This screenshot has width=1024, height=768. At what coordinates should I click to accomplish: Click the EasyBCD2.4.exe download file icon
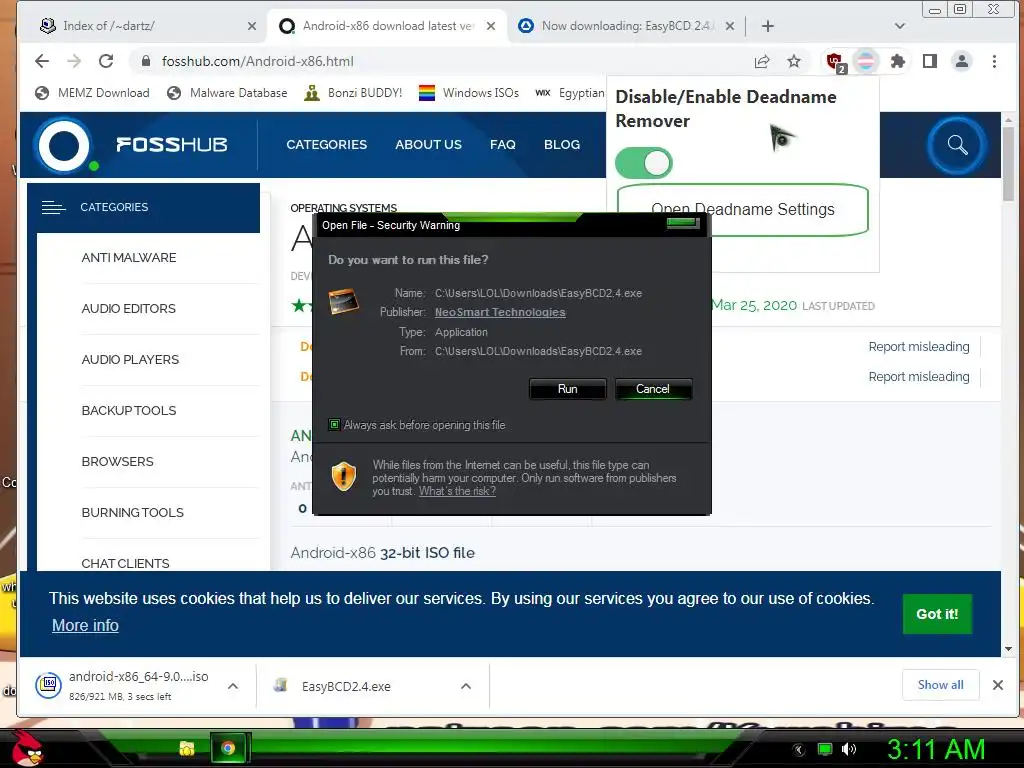(281, 686)
